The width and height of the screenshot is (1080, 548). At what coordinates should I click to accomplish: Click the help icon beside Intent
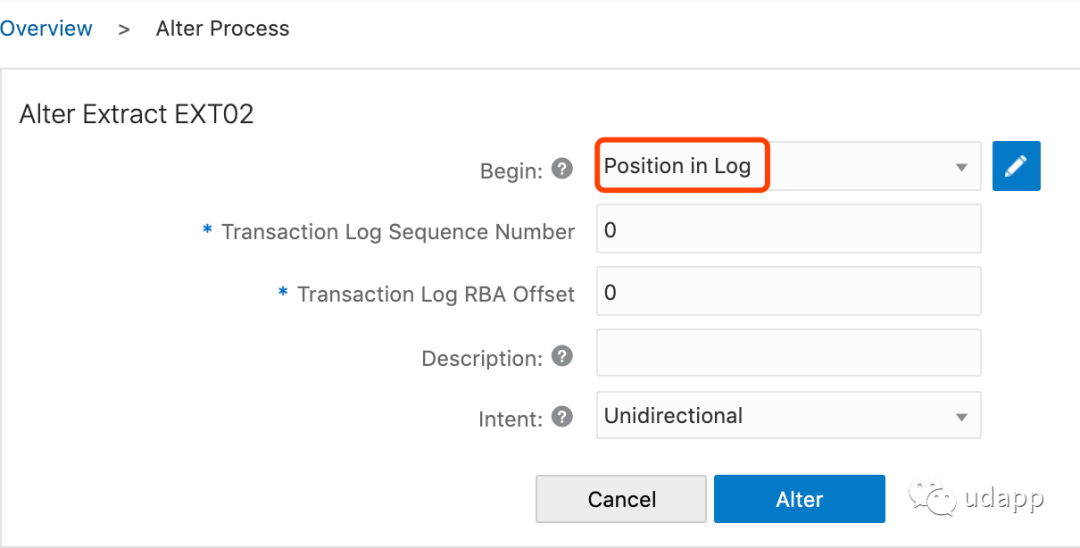pos(563,417)
